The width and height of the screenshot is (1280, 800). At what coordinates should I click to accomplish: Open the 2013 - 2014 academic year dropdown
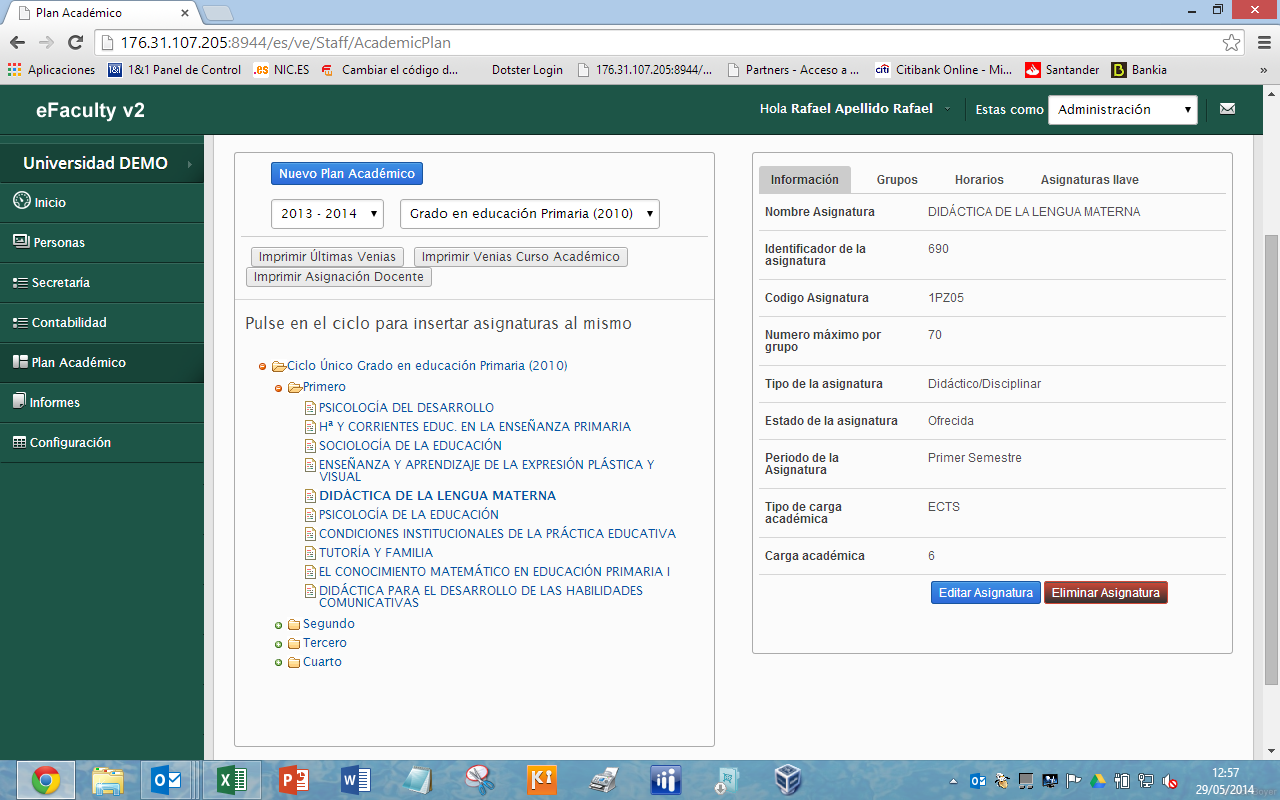click(x=327, y=214)
